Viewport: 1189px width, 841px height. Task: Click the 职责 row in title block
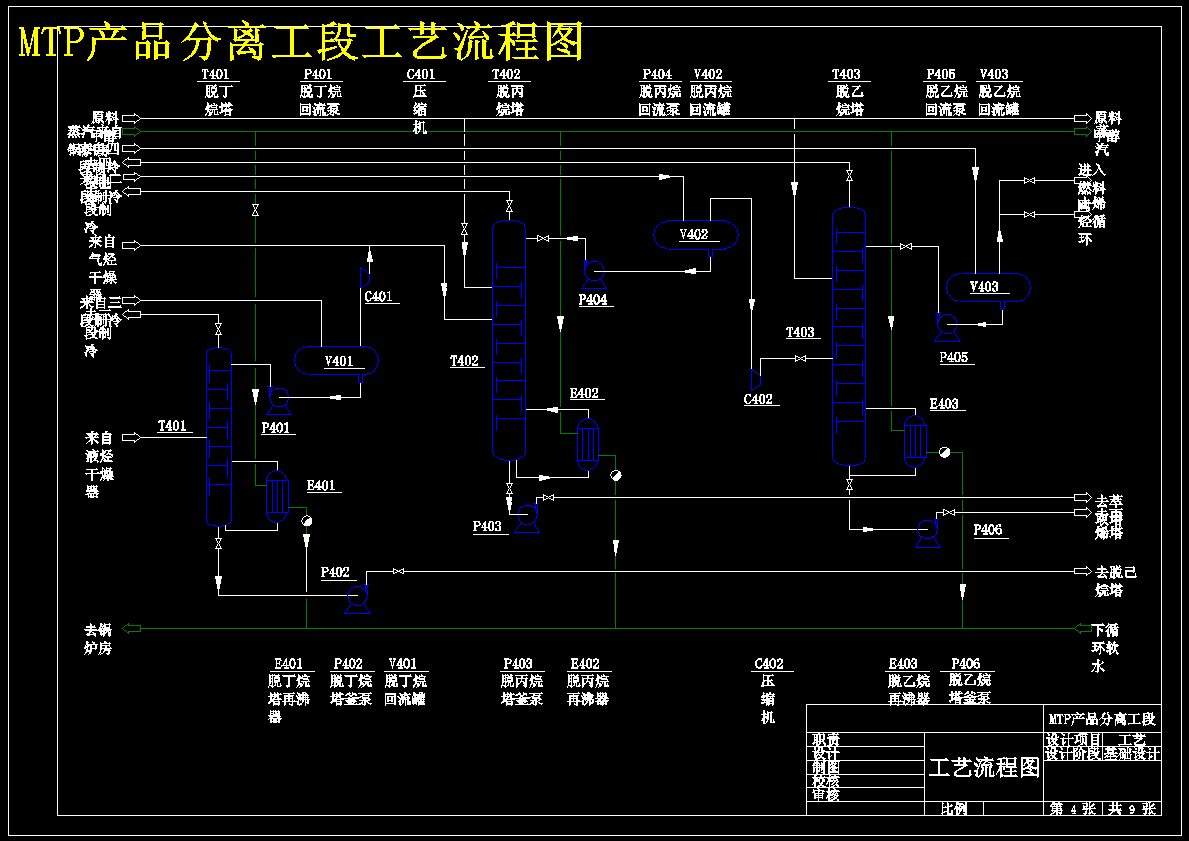coord(866,739)
